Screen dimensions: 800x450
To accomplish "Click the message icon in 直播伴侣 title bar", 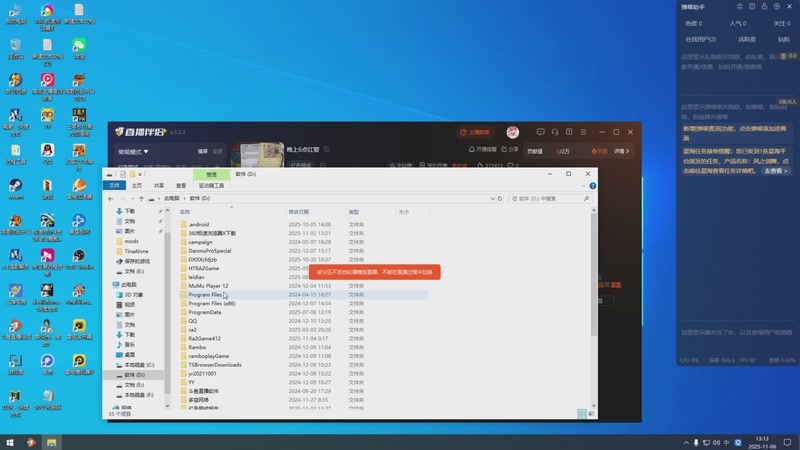I will click(540, 132).
